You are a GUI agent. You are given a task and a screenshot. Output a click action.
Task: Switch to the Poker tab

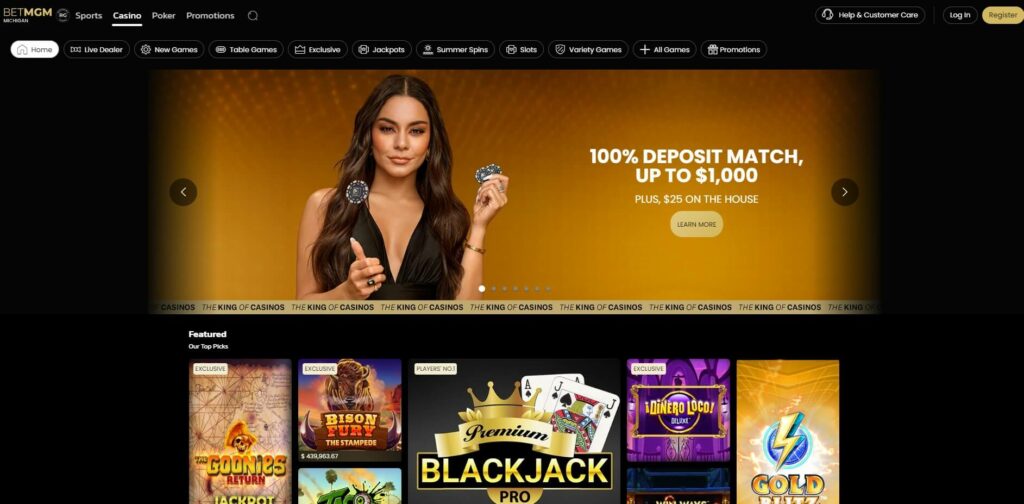coord(163,16)
